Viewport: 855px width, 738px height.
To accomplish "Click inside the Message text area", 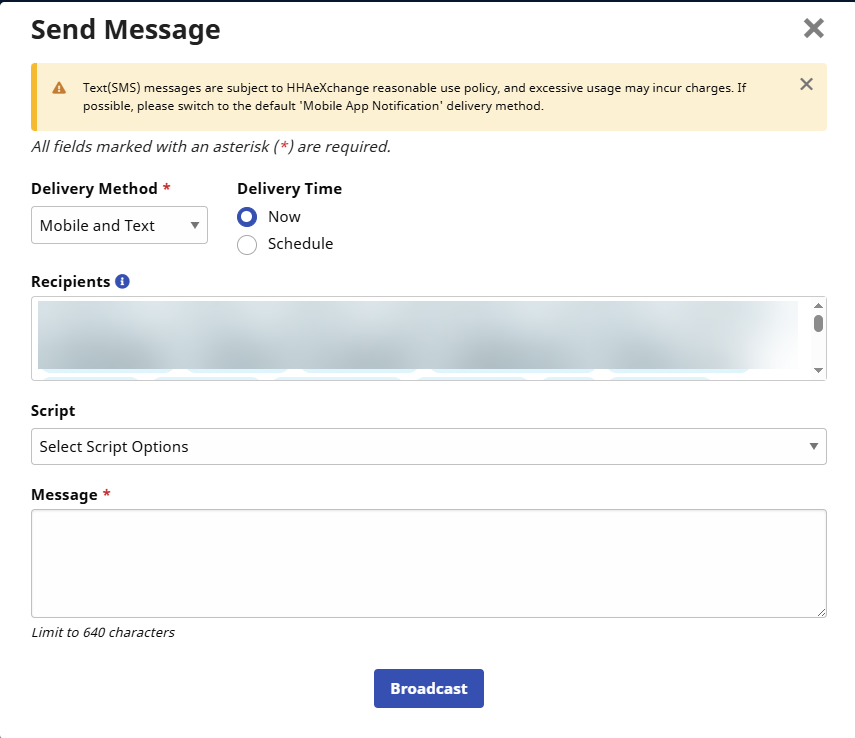I will [428, 563].
